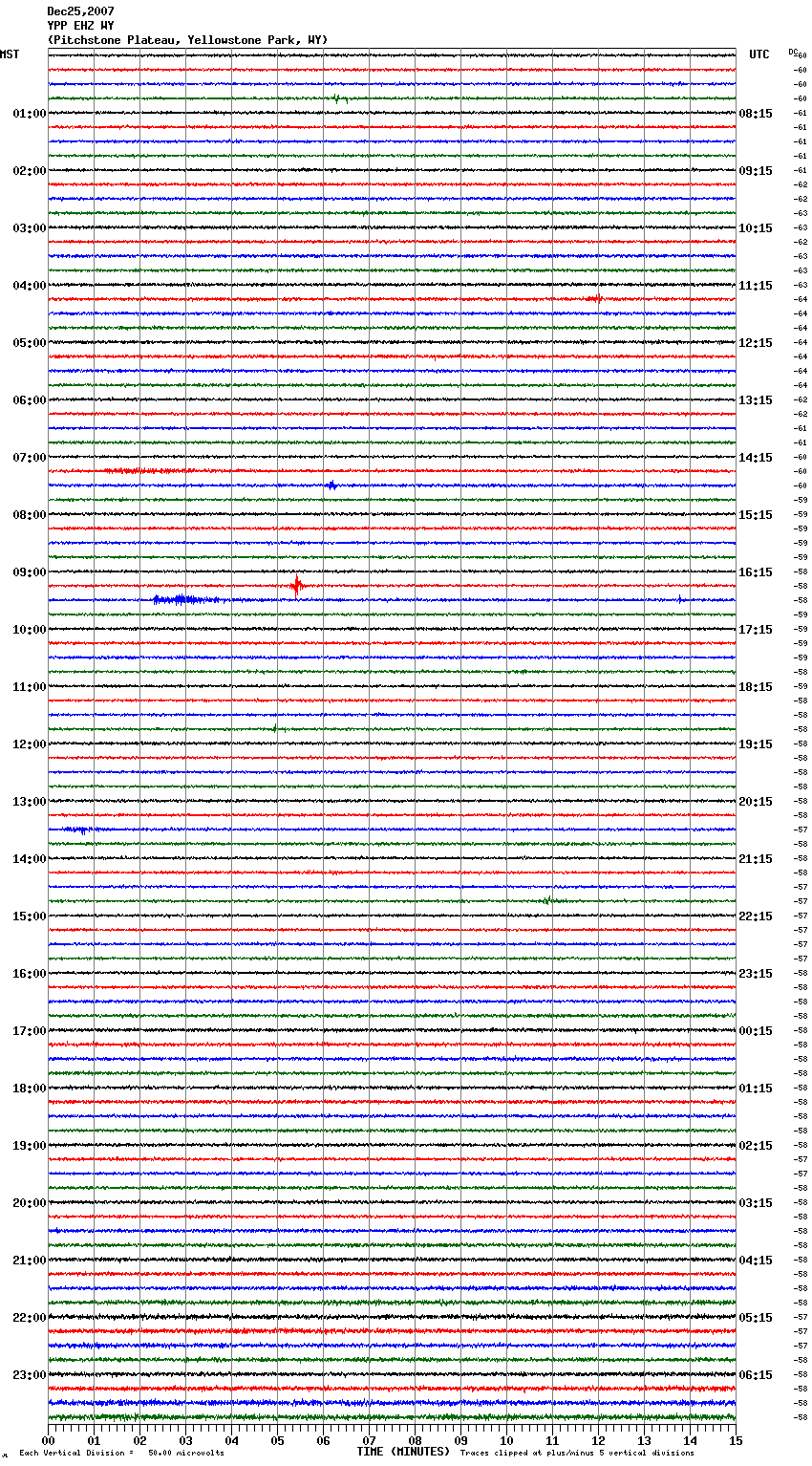The height and width of the screenshot is (1466, 812).
Task: Click the 18:15 UTC time label
Action: click(x=756, y=687)
